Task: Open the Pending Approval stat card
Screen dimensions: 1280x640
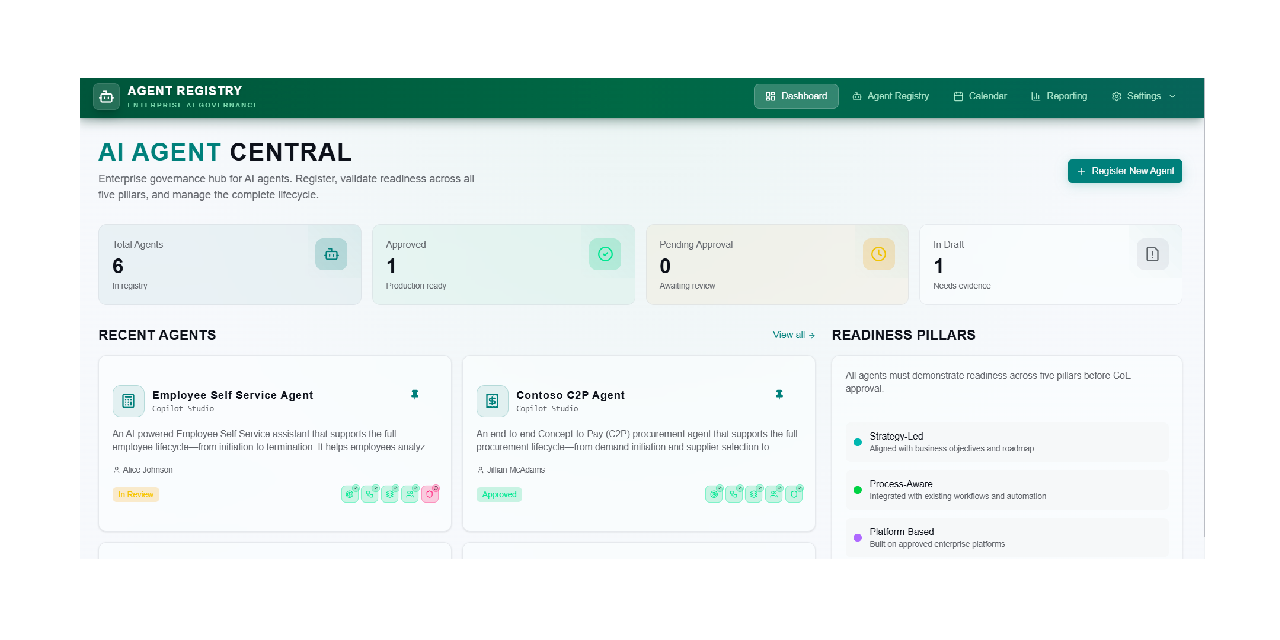Action: click(777, 264)
